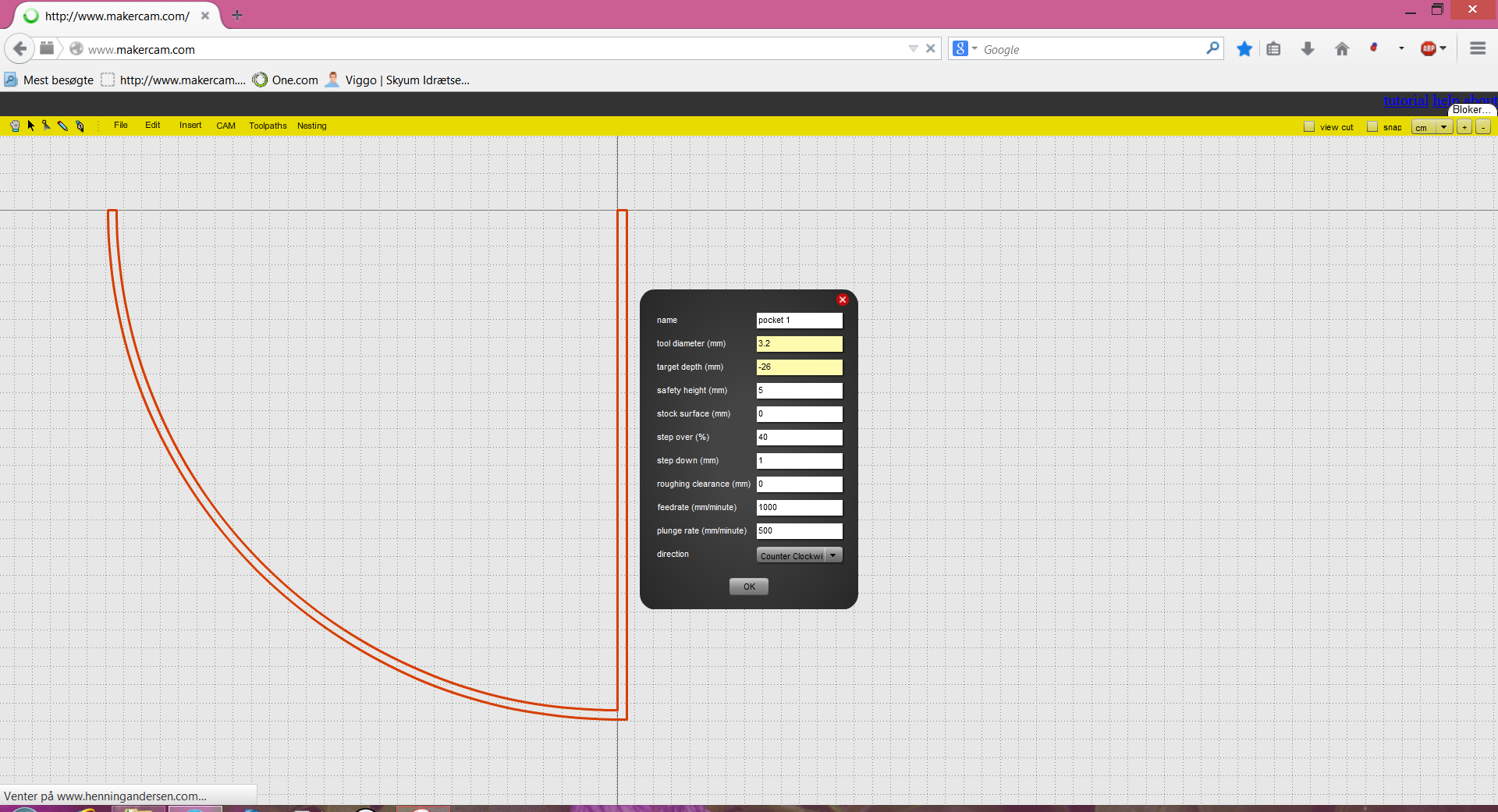This screenshot has width=1498, height=812.
Task: Select the hand pan tool
Action: click(x=15, y=126)
